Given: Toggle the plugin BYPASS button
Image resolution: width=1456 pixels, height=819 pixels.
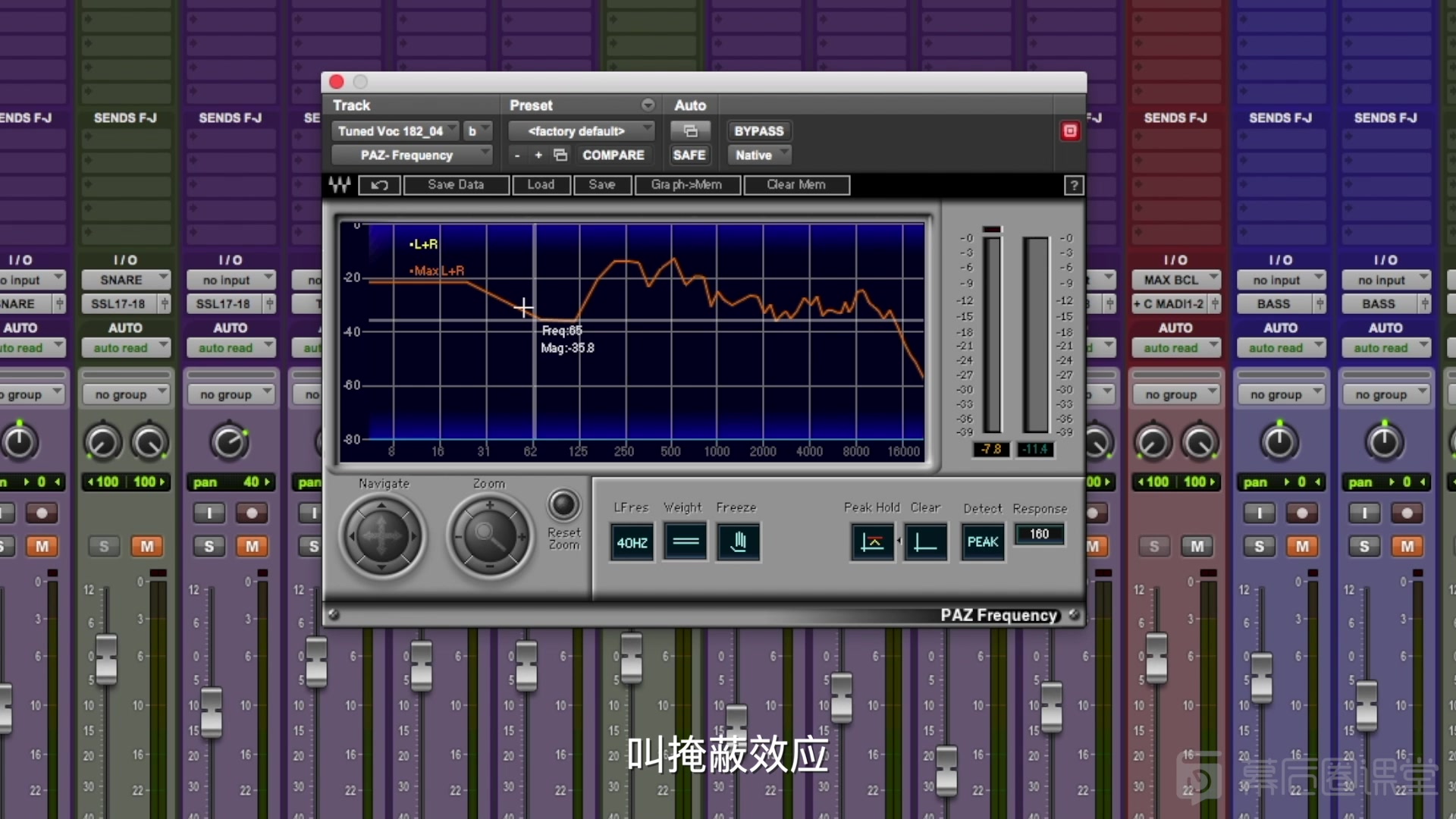Looking at the screenshot, I should pyautogui.click(x=758, y=131).
